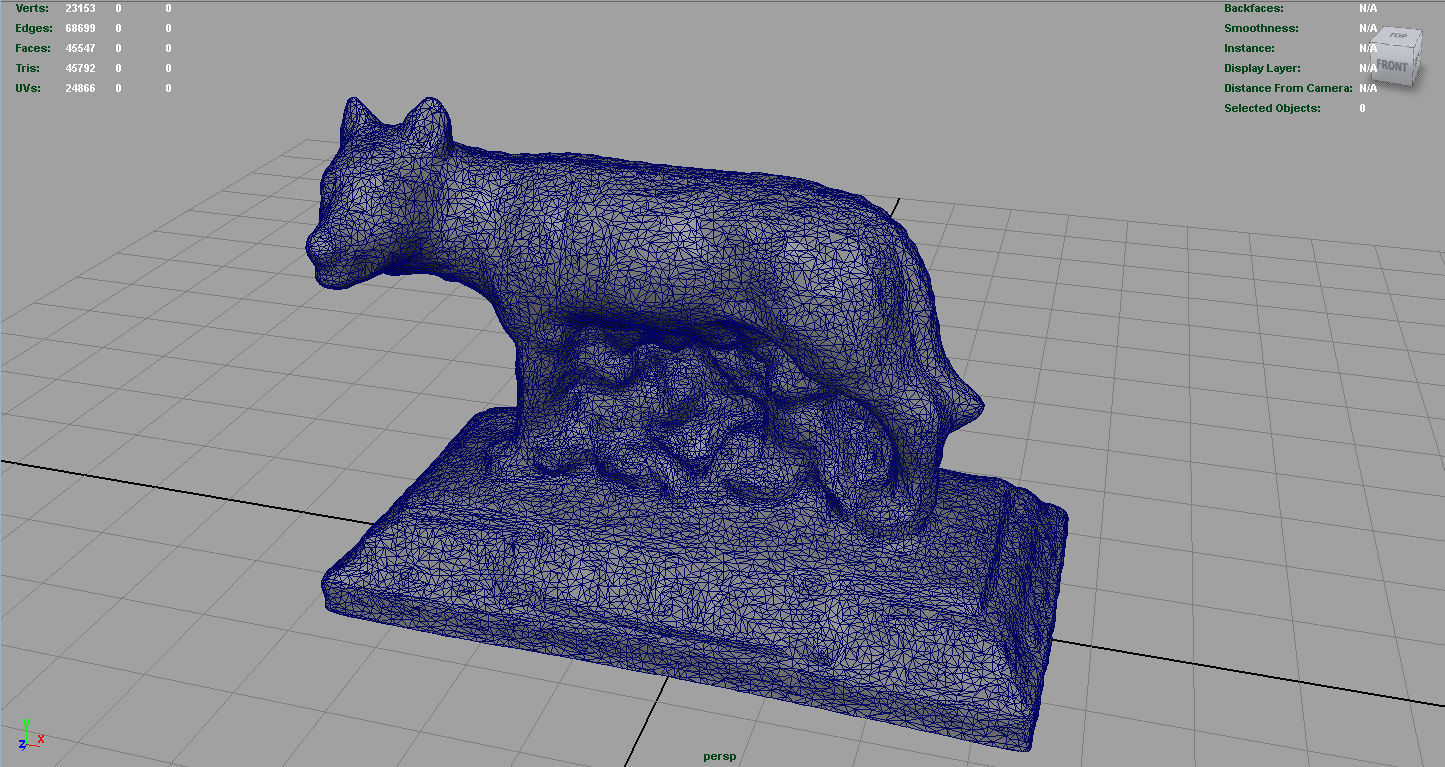This screenshot has height=767, width=1445.
Task: Click the 'Distance From Camera:' label
Action: tap(1288, 88)
